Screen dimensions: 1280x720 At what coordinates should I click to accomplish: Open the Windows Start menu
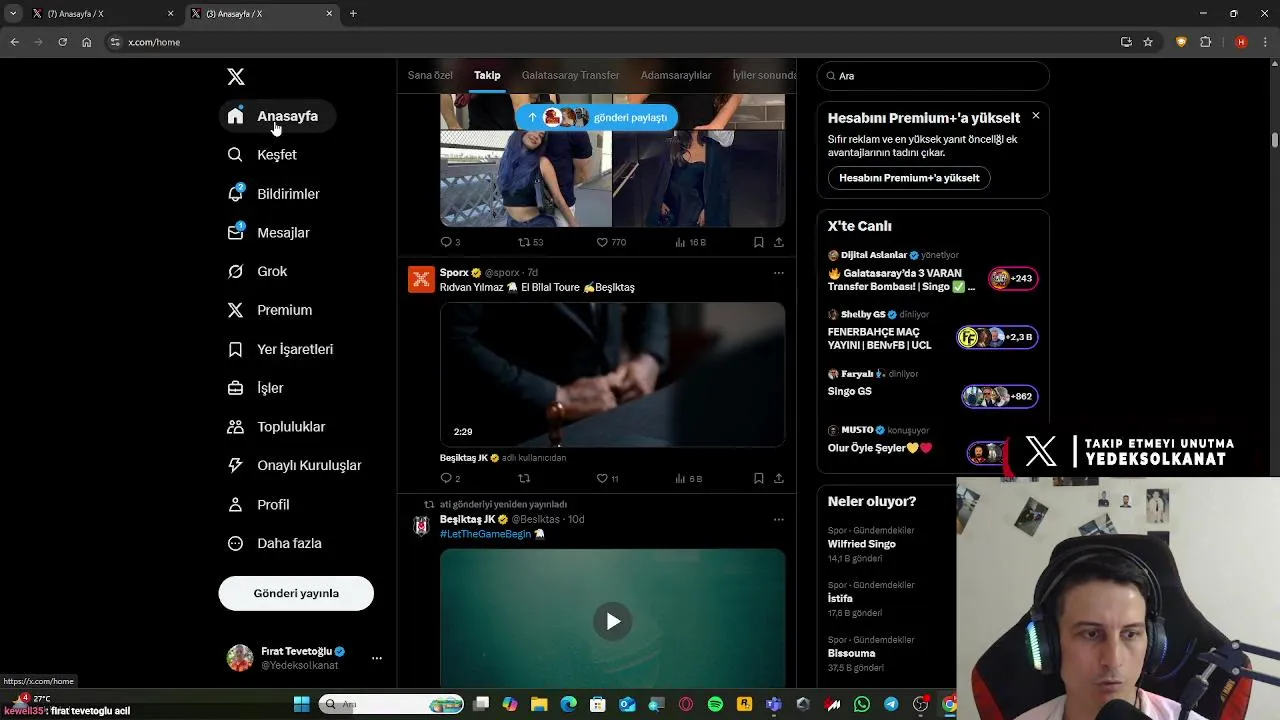coord(301,704)
